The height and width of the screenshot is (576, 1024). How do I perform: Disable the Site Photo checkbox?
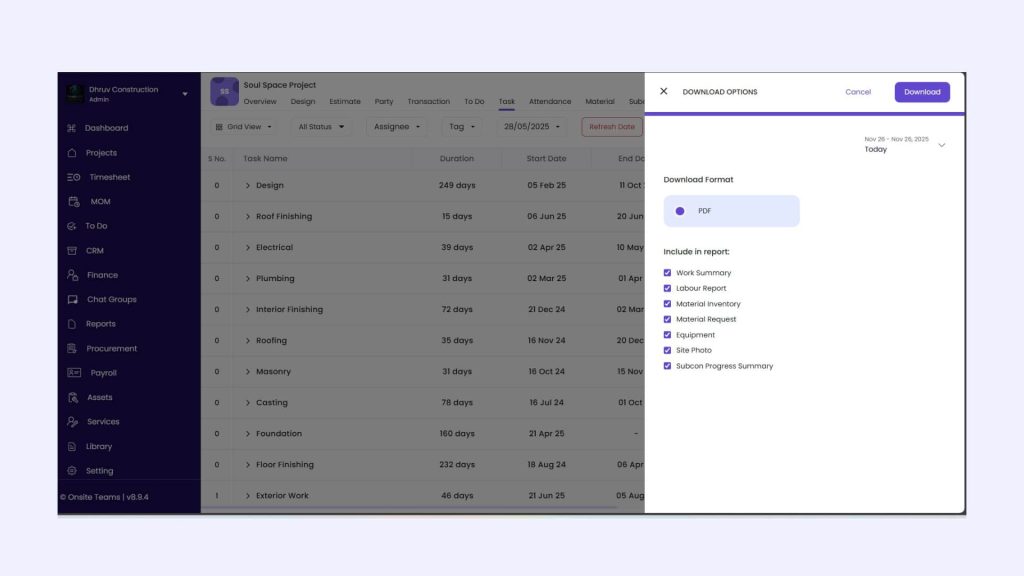pos(668,350)
